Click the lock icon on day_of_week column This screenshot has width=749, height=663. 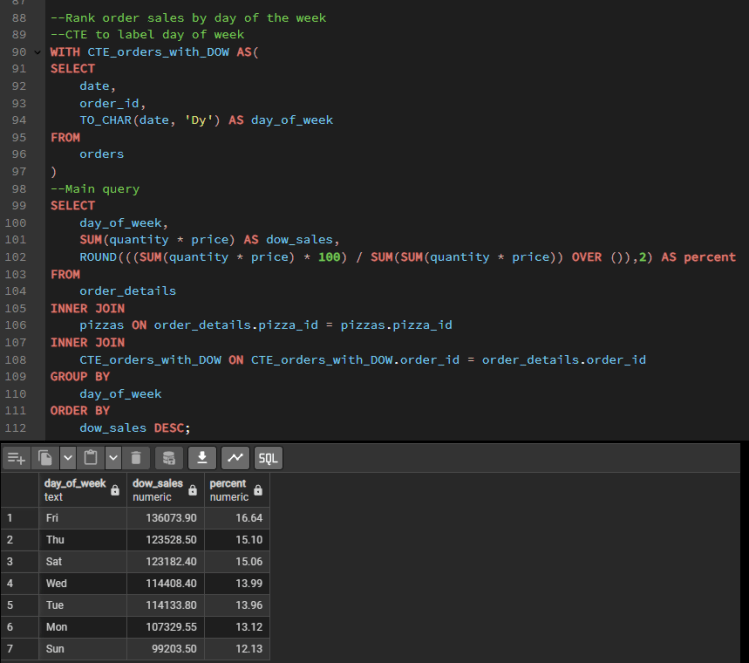[x=115, y=490]
